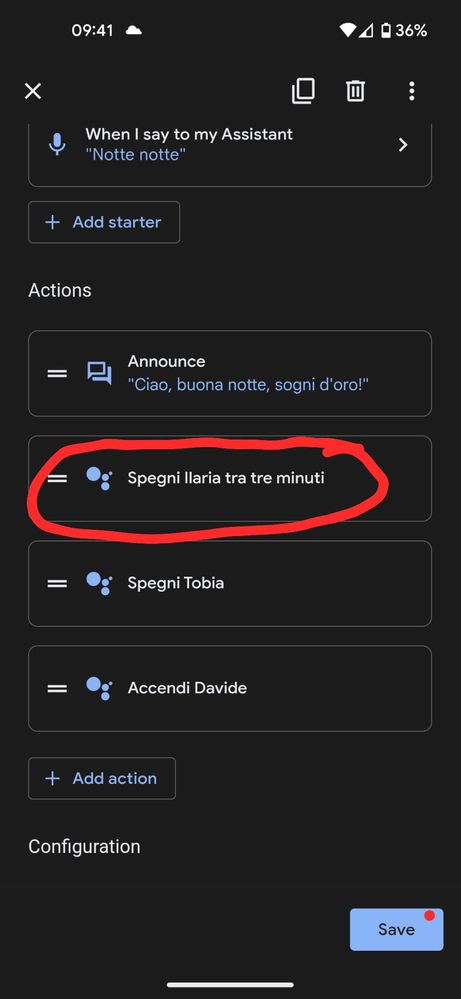Grab reorder handle on Announce action
Screen dimensions: 461x999
(57, 373)
